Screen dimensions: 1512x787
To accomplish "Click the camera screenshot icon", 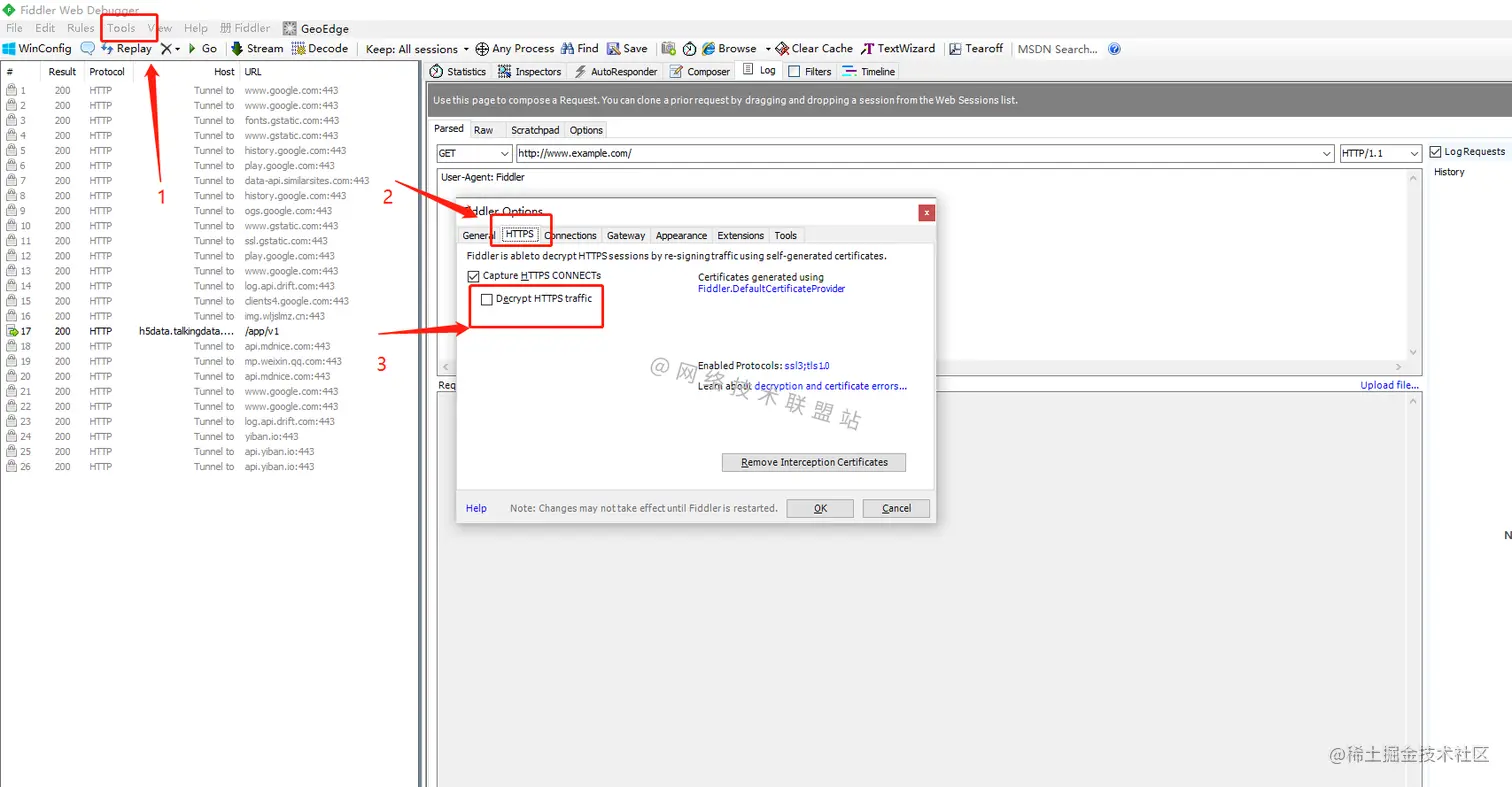I will point(668,48).
